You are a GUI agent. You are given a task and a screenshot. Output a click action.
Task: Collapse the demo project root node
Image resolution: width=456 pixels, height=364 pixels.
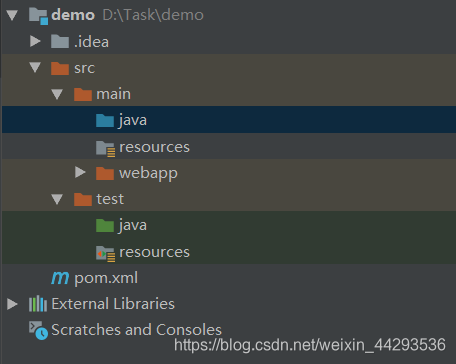(12, 15)
